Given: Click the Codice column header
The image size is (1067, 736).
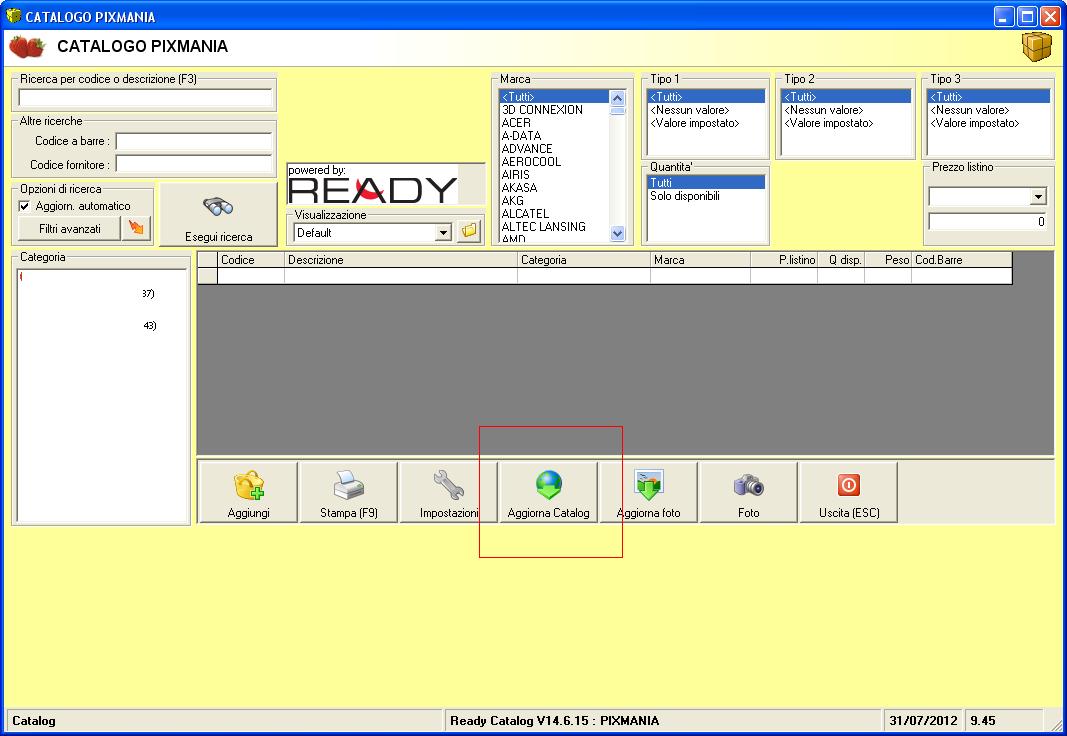Looking at the screenshot, I should click(x=250, y=260).
